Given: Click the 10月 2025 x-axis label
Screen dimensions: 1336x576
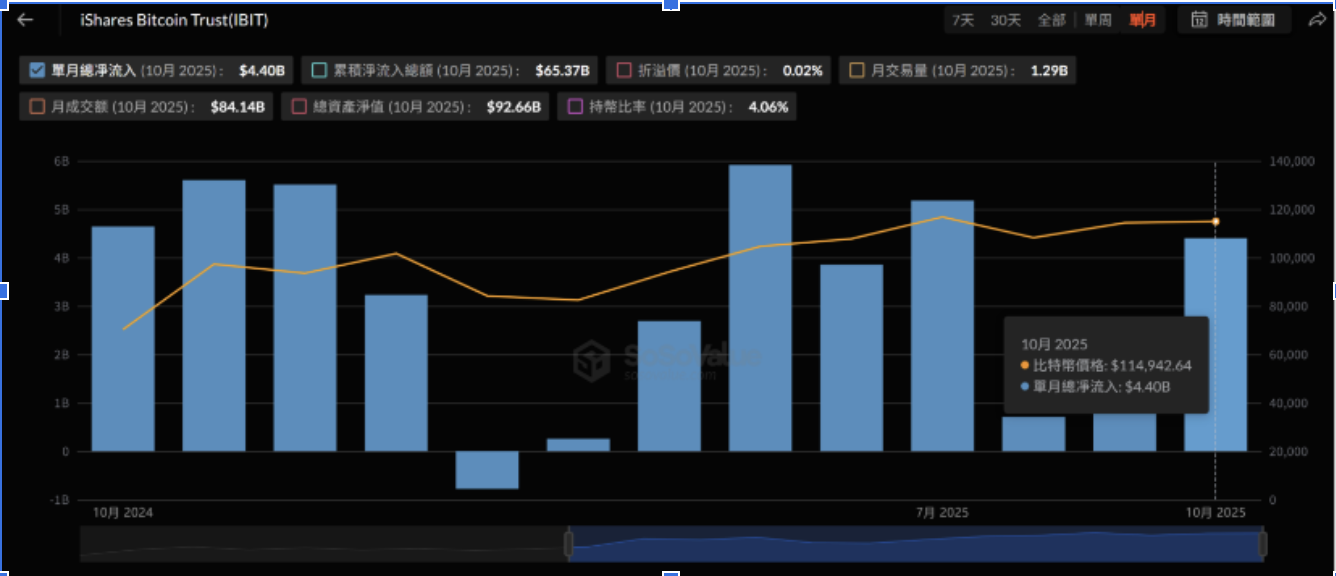Looking at the screenshot, I should click(1215, 512).
